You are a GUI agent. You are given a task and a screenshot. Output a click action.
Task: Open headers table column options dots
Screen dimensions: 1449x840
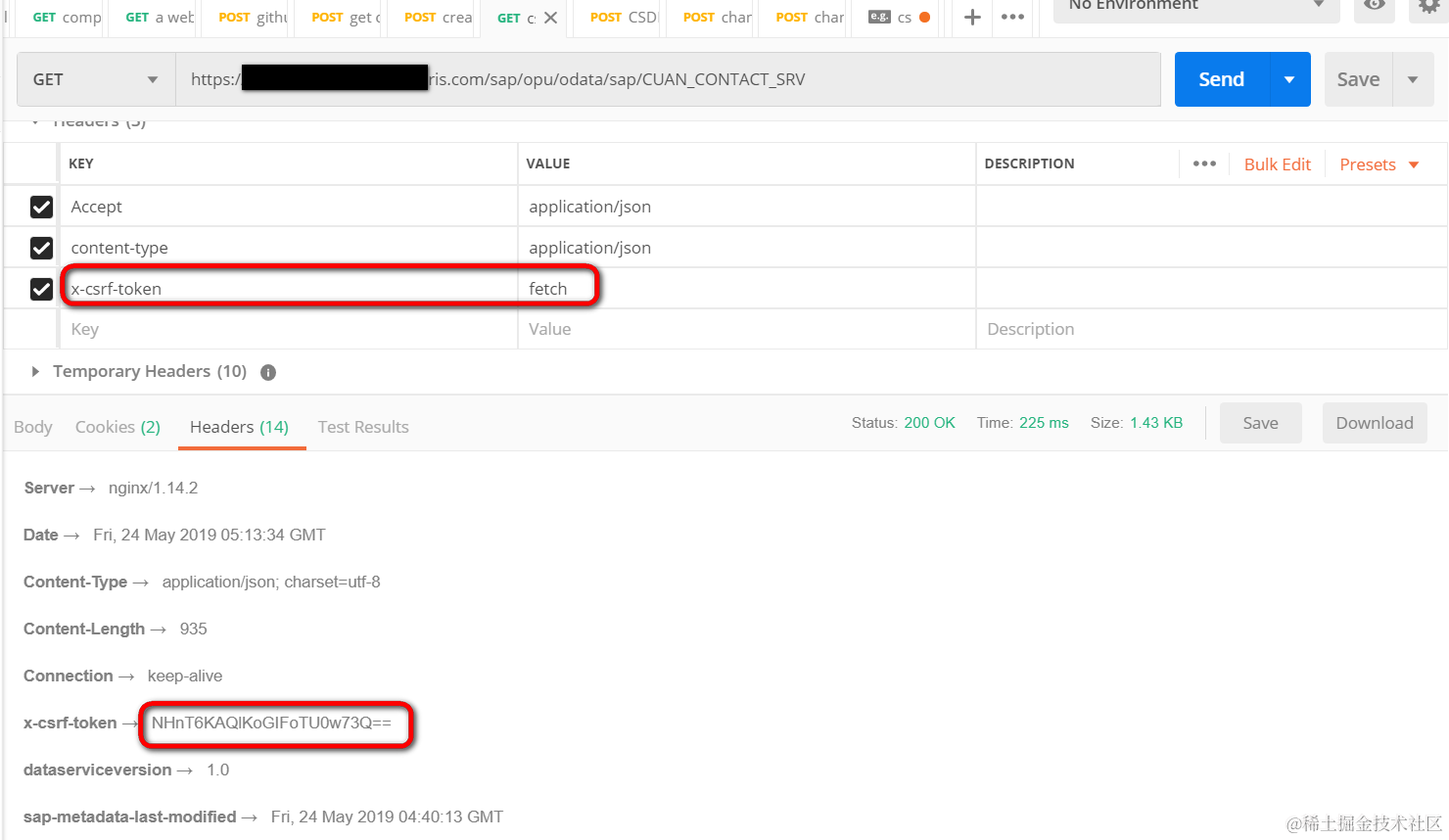pos(1205,163)
